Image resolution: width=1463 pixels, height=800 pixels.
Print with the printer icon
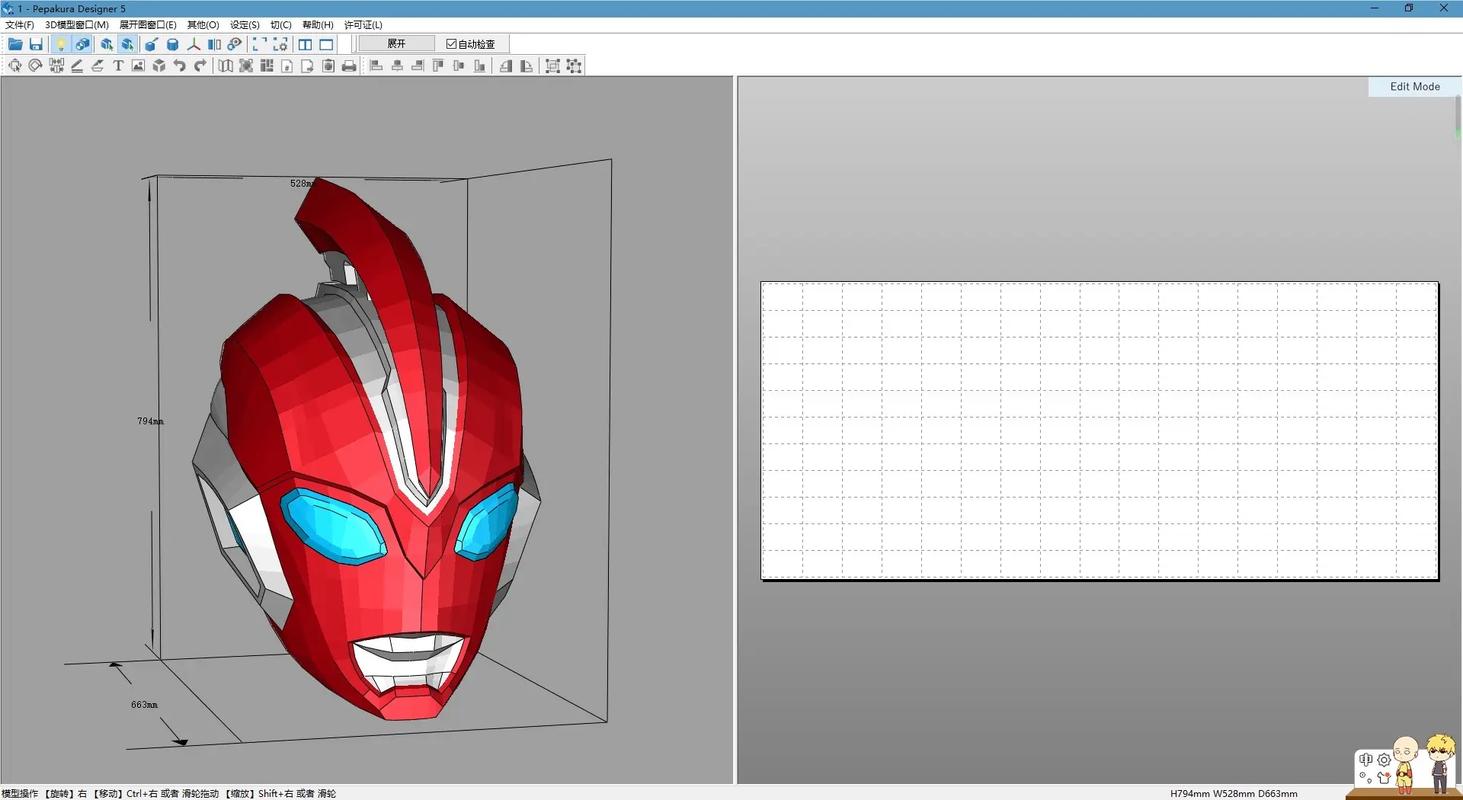tap(349, 66)
